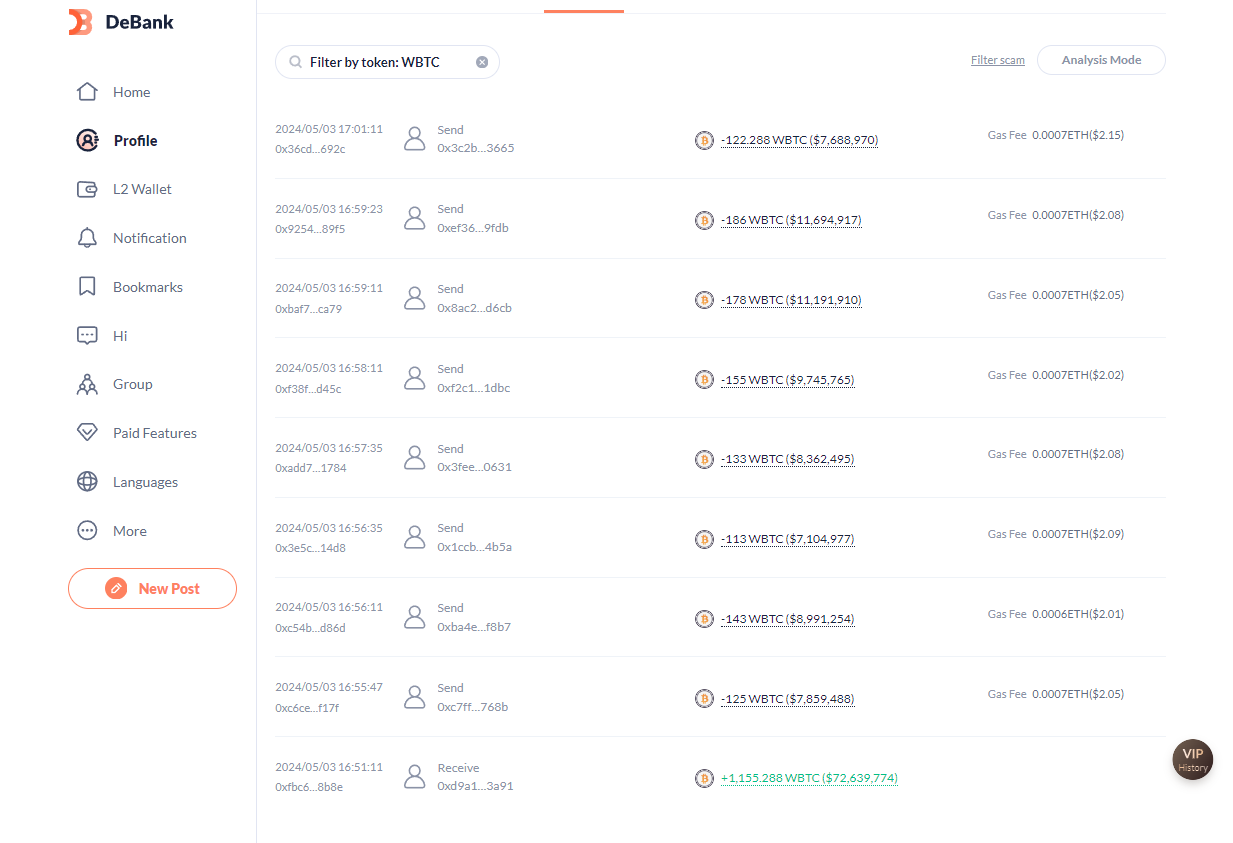The width and height of the screenshot is (1233, 843).
Task: Click the WBTC coin icon beside -155 WBTC
Action: tap(704, 380)
